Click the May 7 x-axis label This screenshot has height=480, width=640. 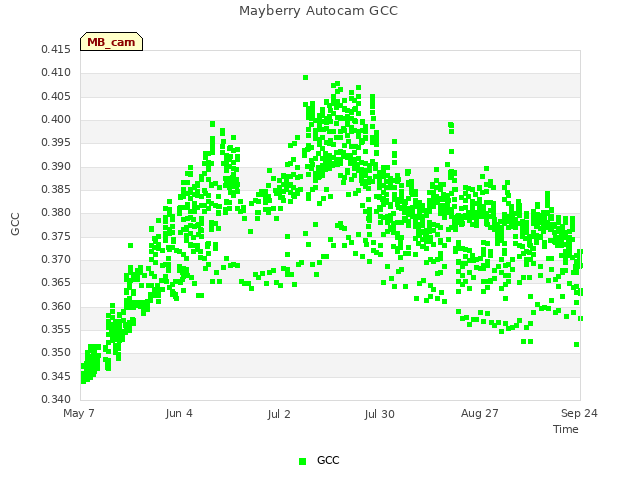[x=79, y=413]
